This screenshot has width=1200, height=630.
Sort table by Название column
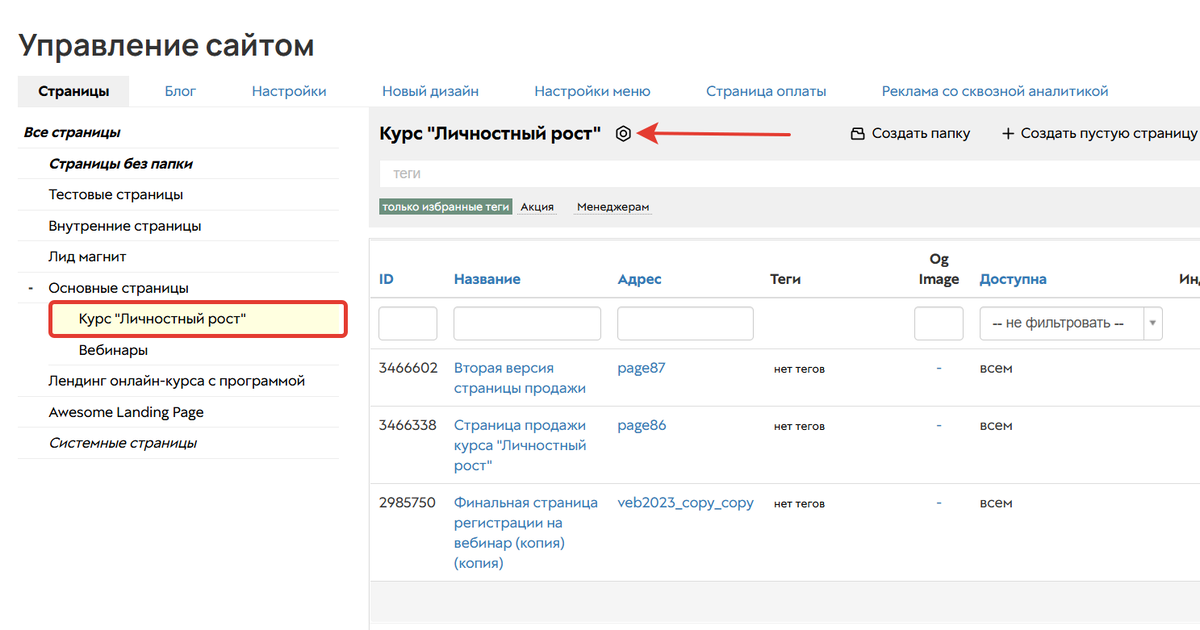[487, 279]
